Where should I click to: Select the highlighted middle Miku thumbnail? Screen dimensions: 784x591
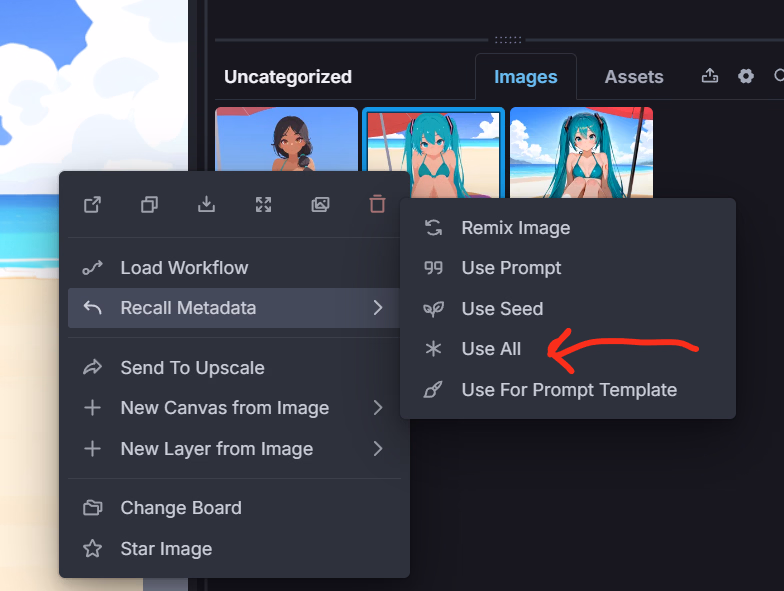[434, 152]
